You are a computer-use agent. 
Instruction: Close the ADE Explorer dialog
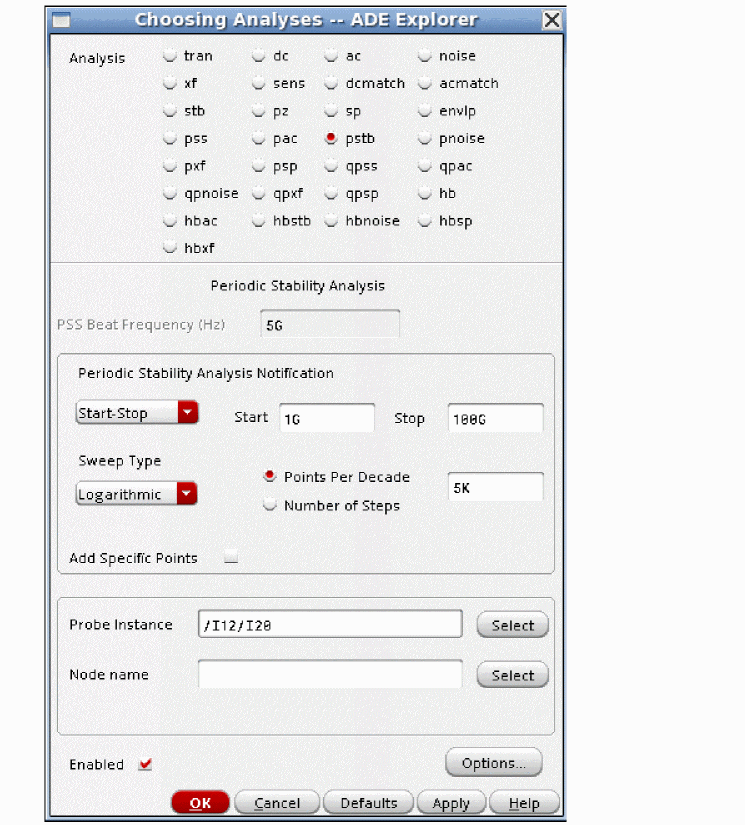coord(552,20)
